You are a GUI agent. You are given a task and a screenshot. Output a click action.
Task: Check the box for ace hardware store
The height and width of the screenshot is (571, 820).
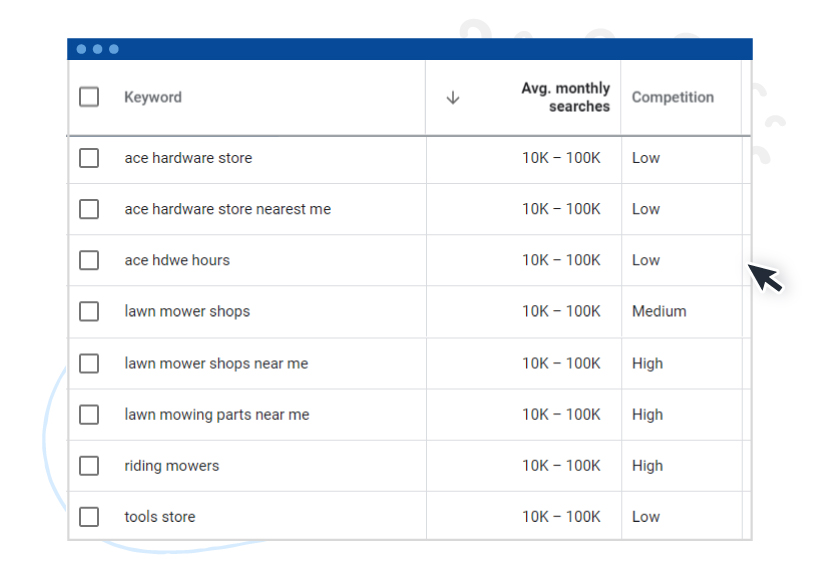point(89,158)
